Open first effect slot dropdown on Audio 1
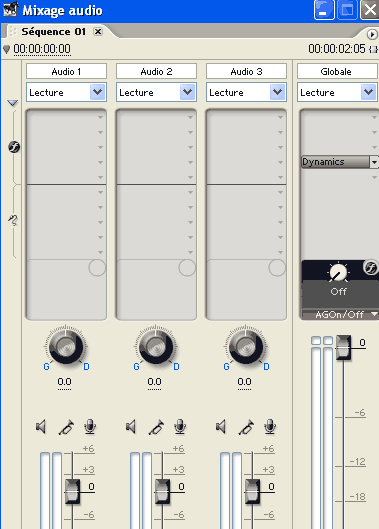Image resolution: width=379 pixels, height=529 pixels. pyautogui.click(x=101, y=117)
